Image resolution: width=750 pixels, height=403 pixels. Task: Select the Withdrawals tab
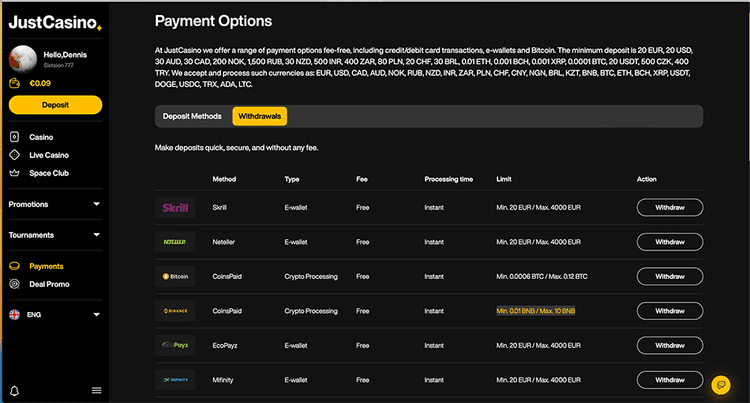pos(260,116)
